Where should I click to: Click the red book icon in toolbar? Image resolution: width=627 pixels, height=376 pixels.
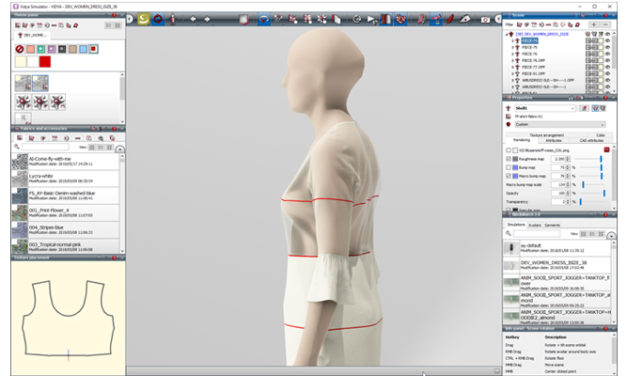[x=386, y=19]
